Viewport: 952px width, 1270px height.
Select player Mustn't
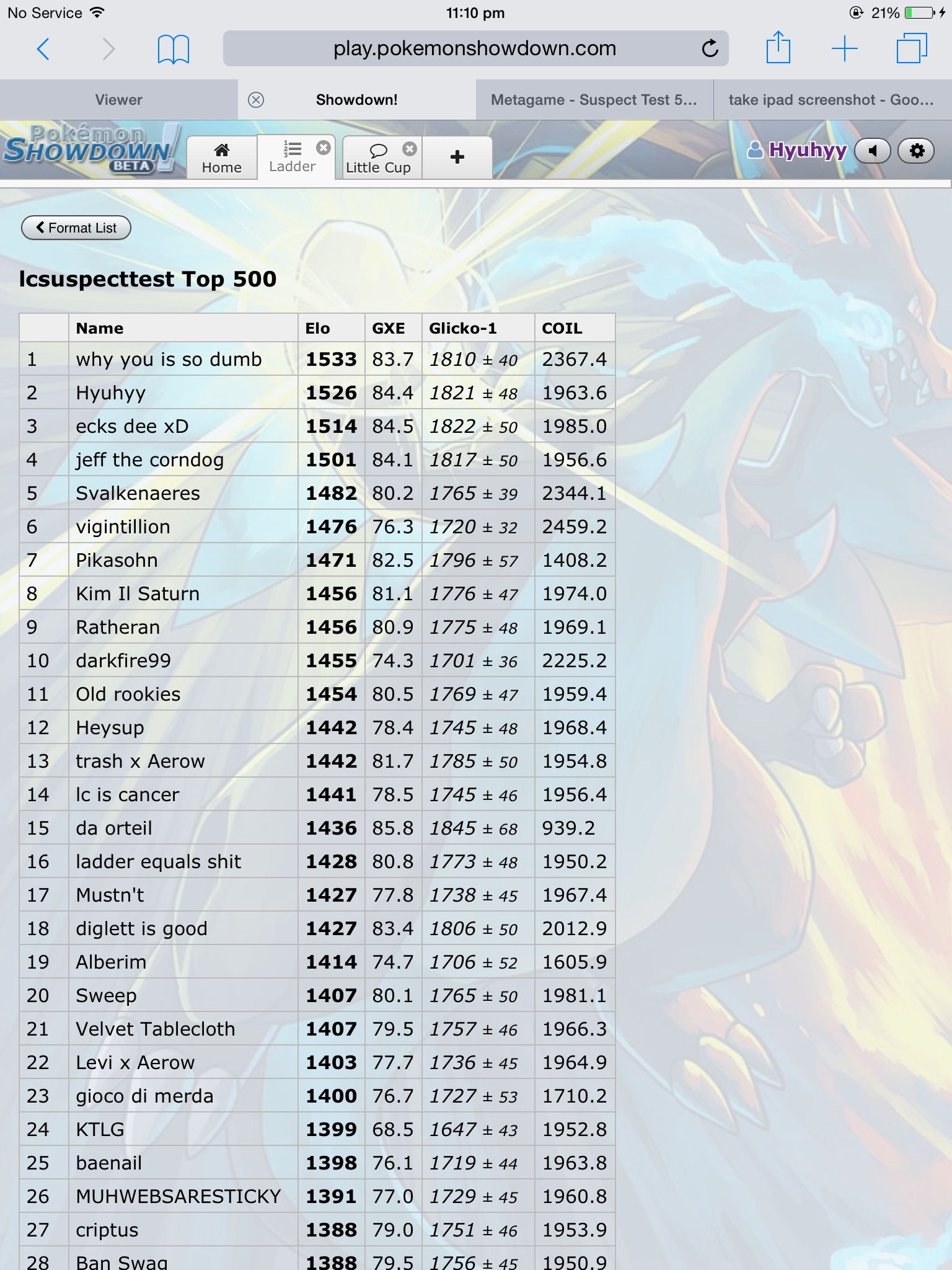[x=110, y=895]
